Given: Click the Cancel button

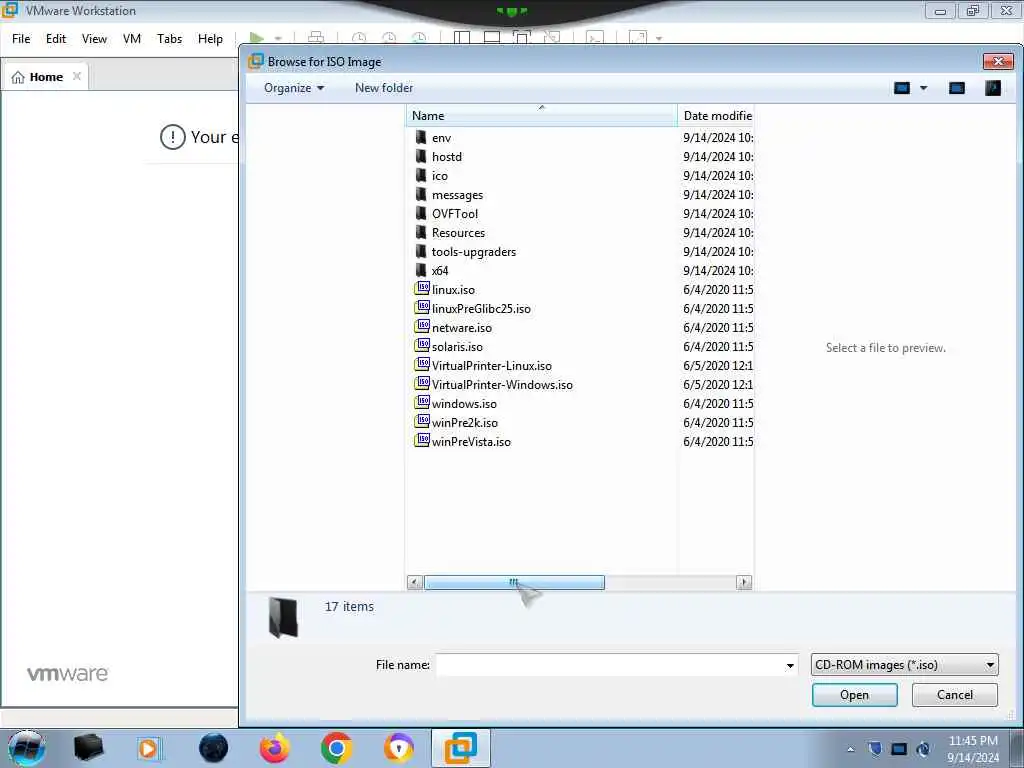Looking at the screenshot, I should click(955, 695).
